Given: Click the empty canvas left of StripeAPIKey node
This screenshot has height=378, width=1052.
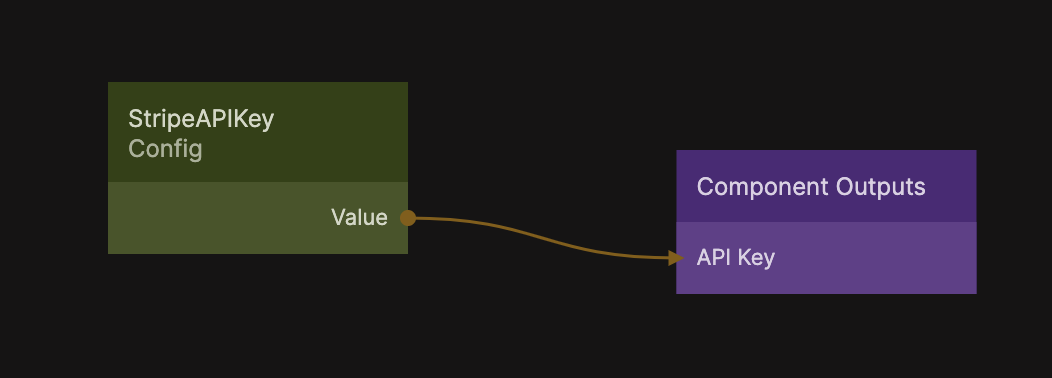Looking at the screenshot, I should pyautogui.click(x=54, y=168).
